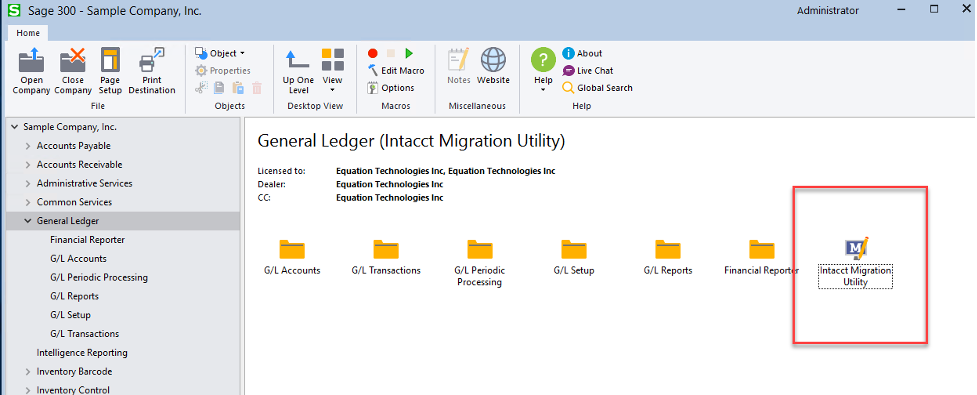Image resolution: width=977 pixels, height=395 pixels.
Task: Select Intelligence Reporting in the tree
Action: [82, 353]
